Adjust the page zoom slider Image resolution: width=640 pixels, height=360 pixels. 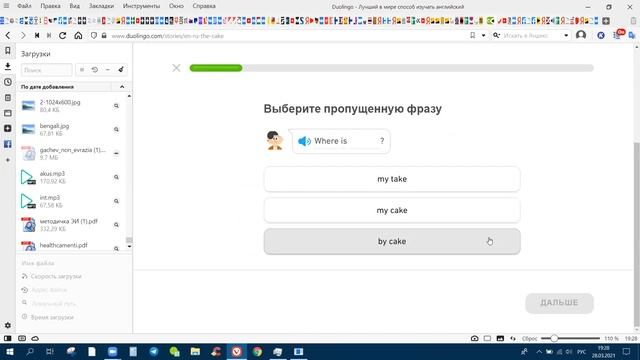(570, 338)
